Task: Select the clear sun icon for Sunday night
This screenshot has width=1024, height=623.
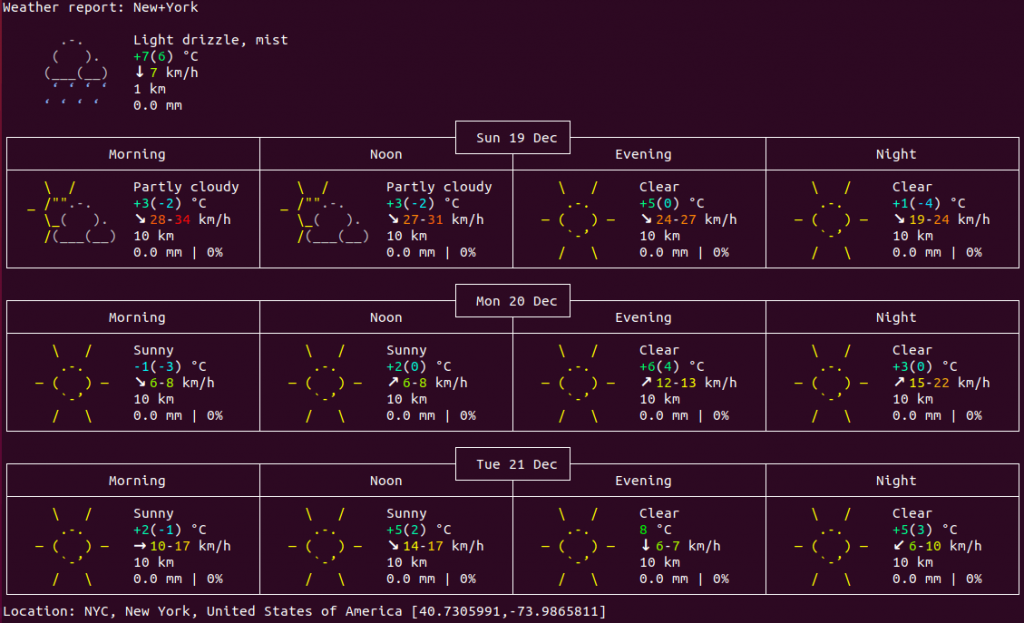Action: point(831,220)
